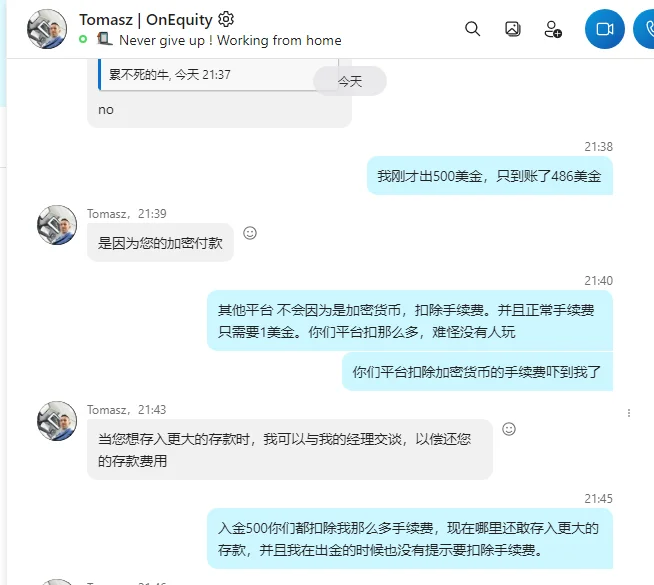This screenshot has width=654, height=585.
Task: Open Tomasz profile picture in header
Action: [x=47, y=29]
